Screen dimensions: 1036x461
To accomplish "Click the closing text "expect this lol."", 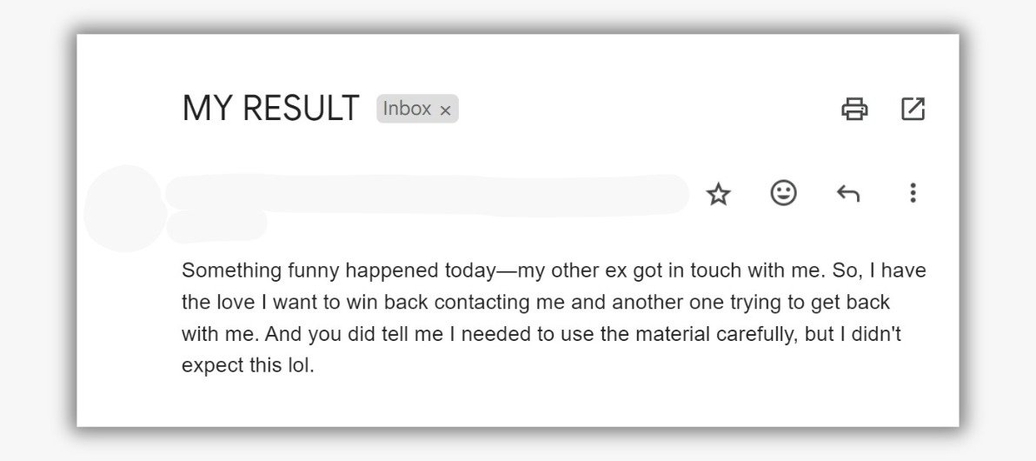I will click(248, 366).
